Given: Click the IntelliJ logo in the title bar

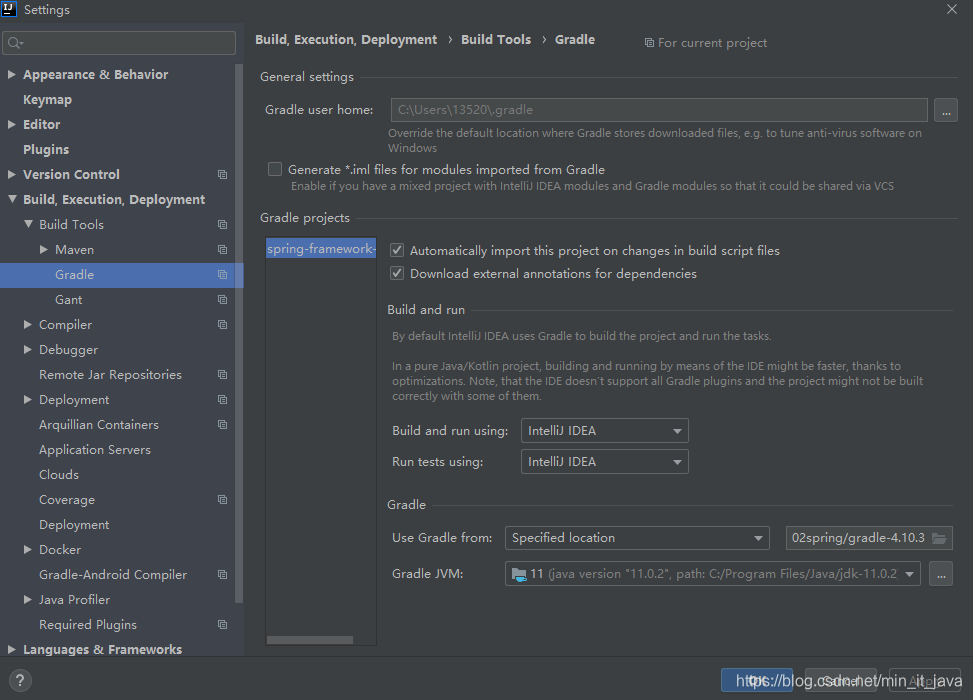Looking at the screenshot, I should tap(9, 9).
